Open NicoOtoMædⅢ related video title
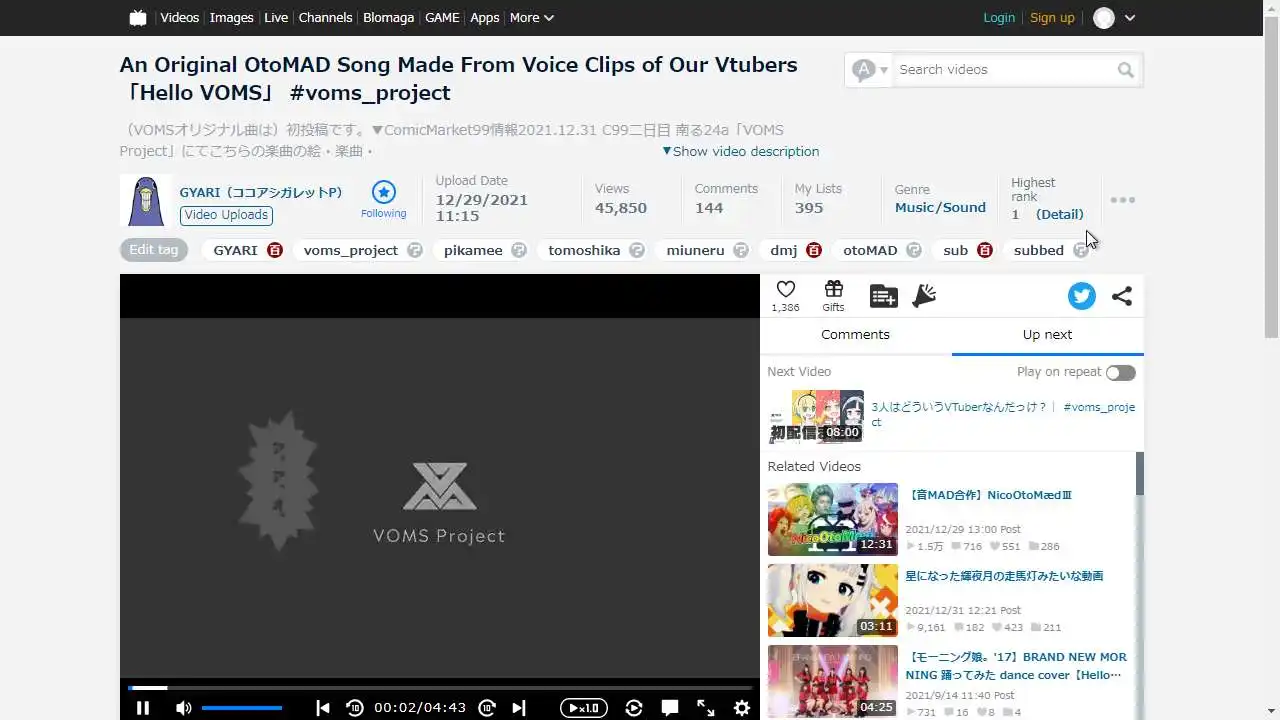Viewport: 1280px width, 720px height. pos(989,495)
